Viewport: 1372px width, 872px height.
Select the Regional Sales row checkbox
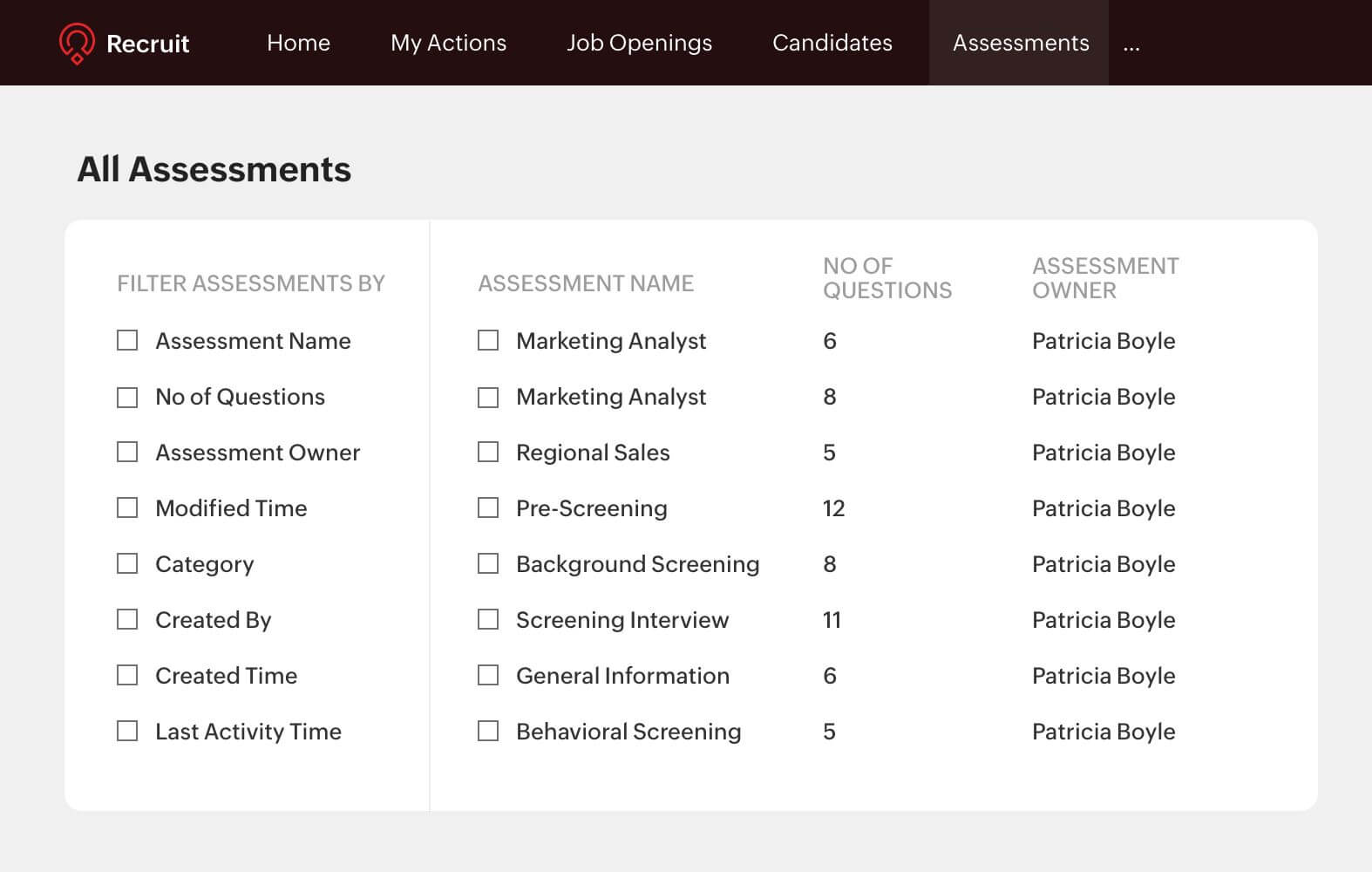click(x=488, y=453)
